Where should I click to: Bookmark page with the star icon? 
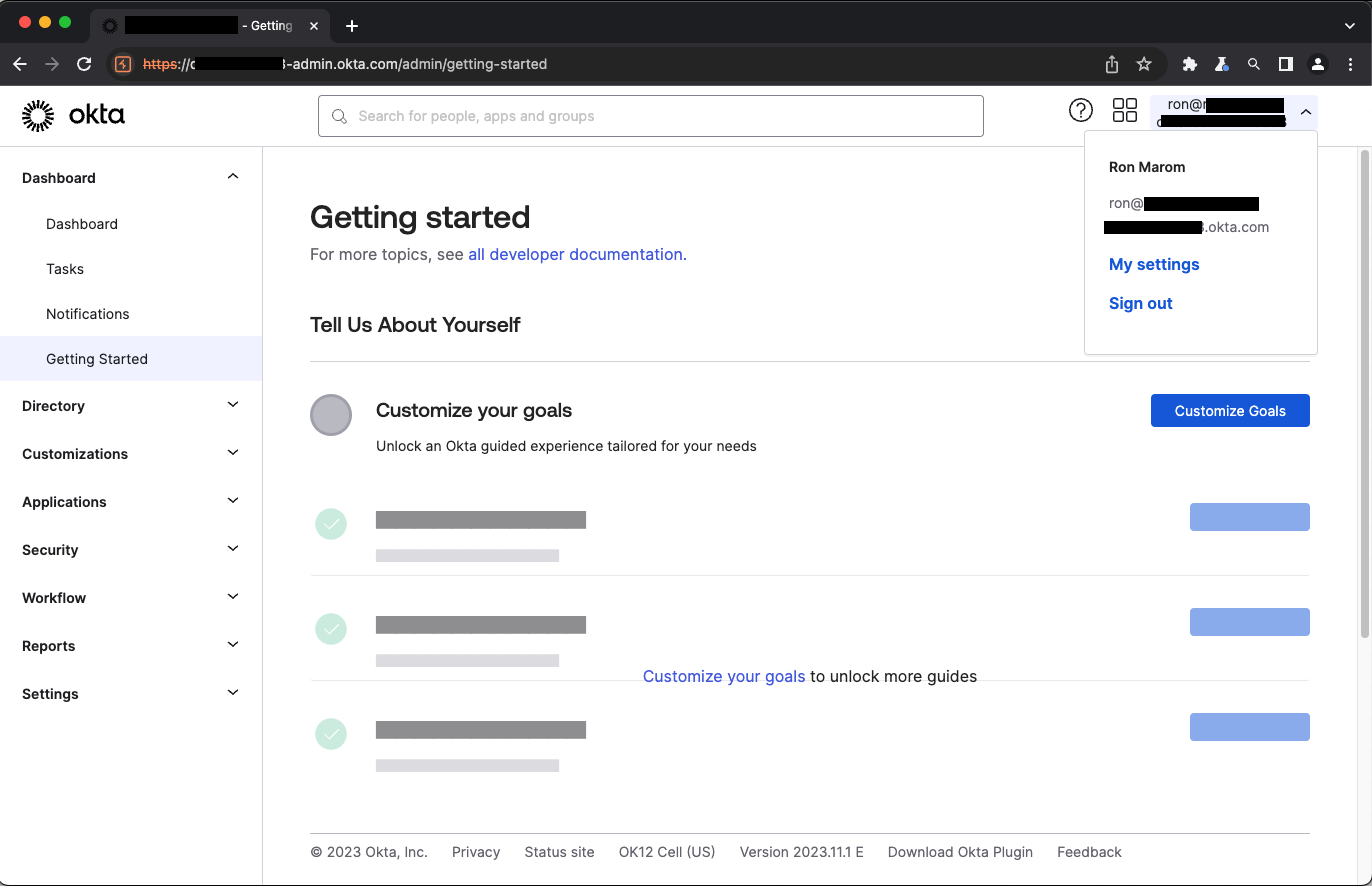[x=1144, y=64]
